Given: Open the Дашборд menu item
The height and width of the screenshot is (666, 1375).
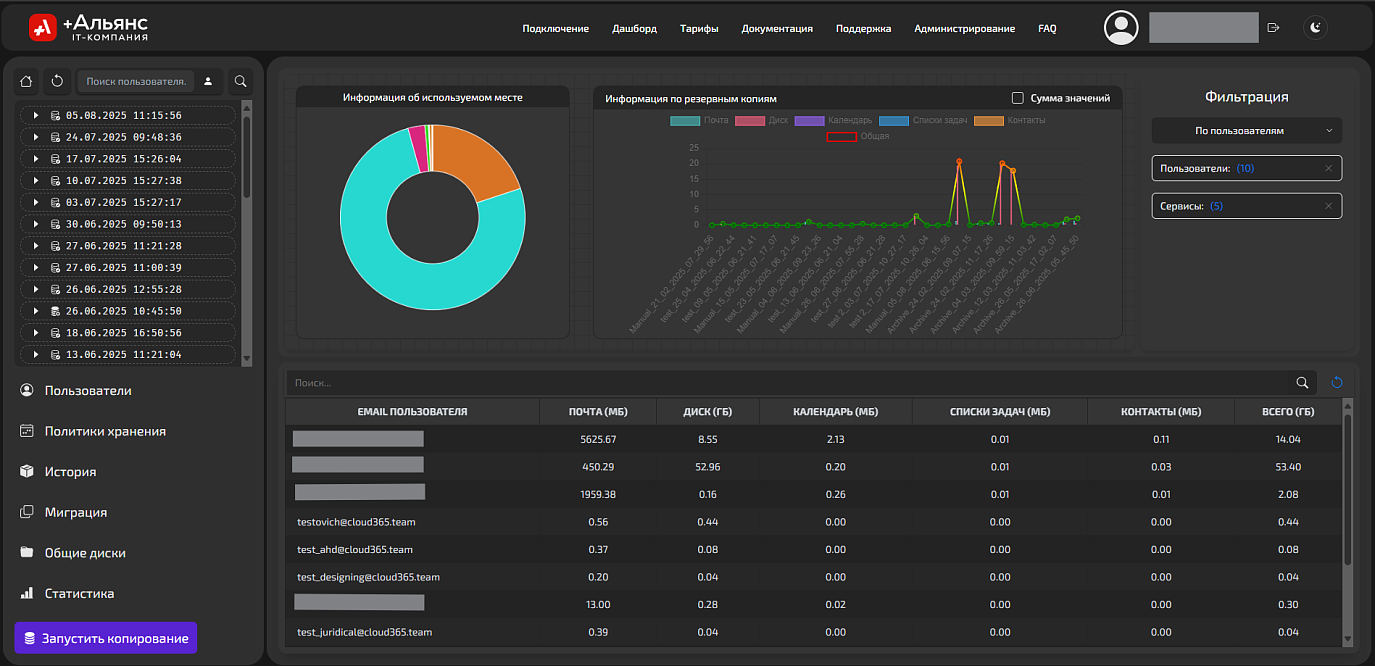Looking at the screenshot, I should tap(634, 29).
